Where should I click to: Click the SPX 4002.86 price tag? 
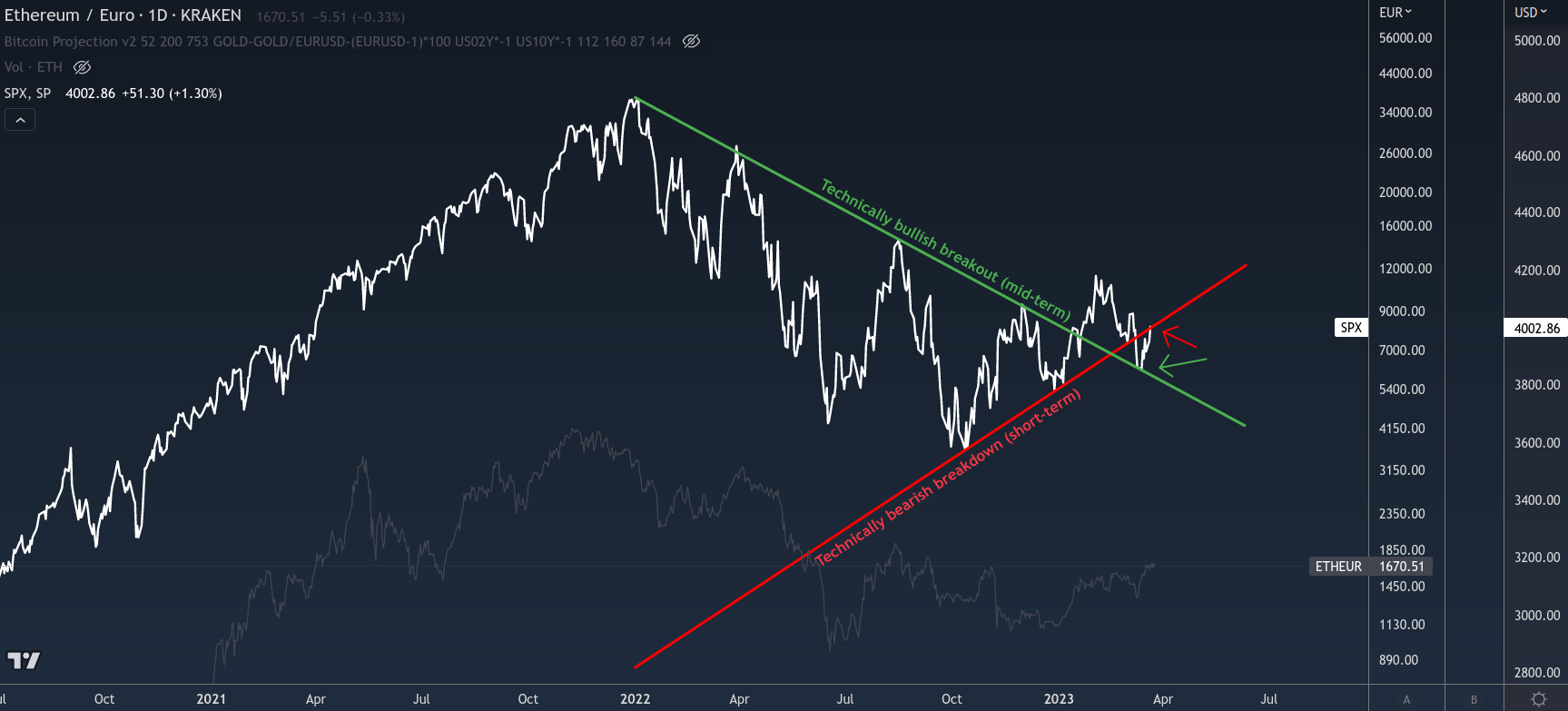point(1536,329)
